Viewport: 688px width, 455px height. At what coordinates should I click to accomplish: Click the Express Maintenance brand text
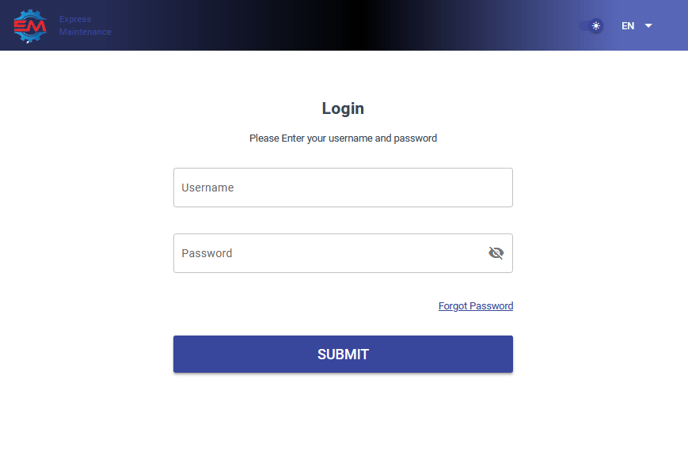coord(85,25)
